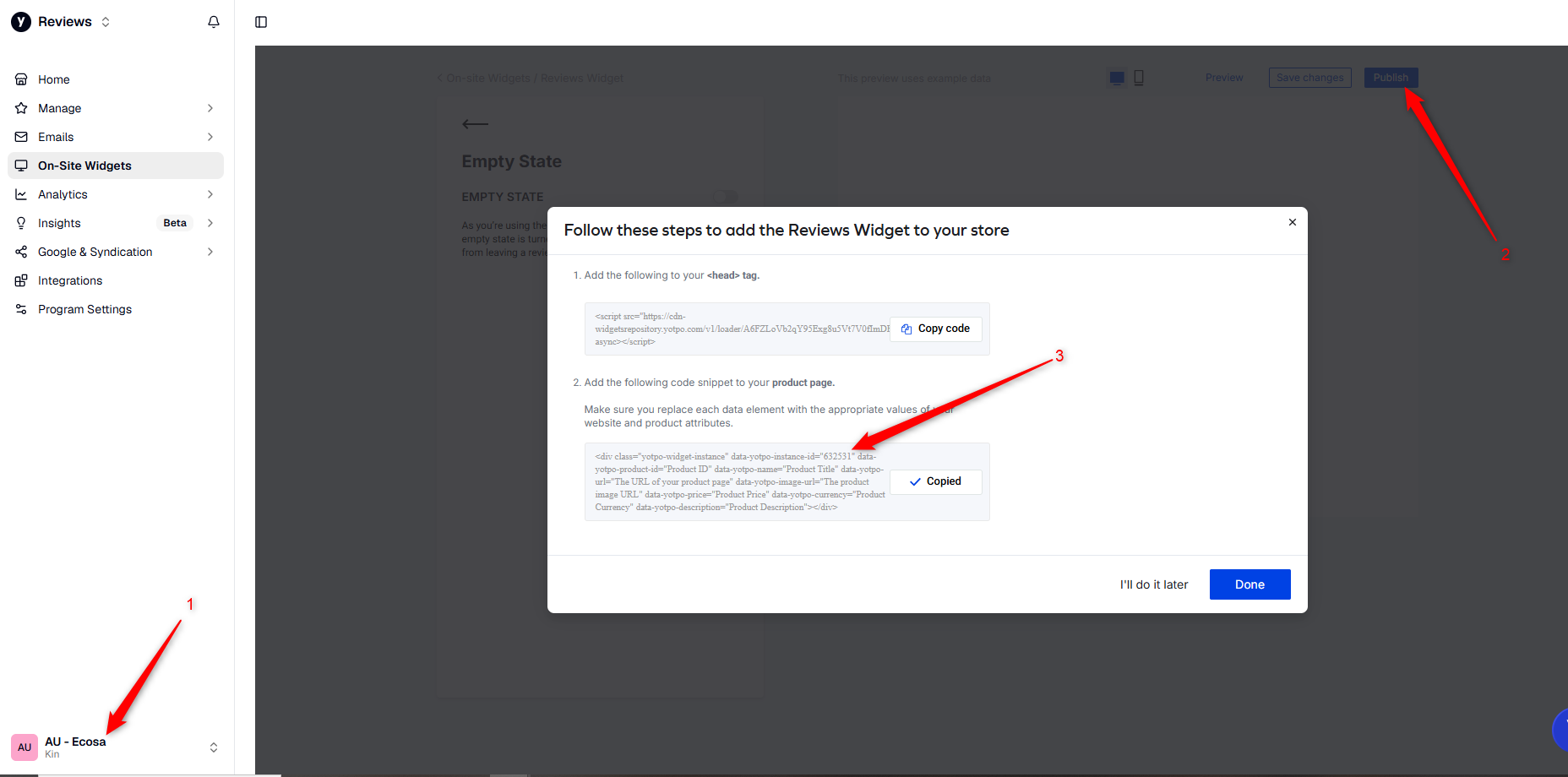Click the product page div snippet box
The width and height of the screenshot is (1568, 777).
pyautogui.click(x=787, y=481)
